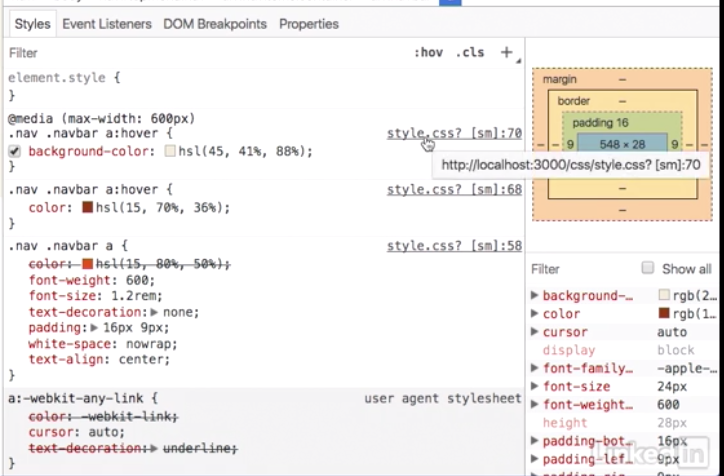The height and width of the screenshot is (476, 724).
Task: Open the Styles tab
Action: [x=32, y=24]
